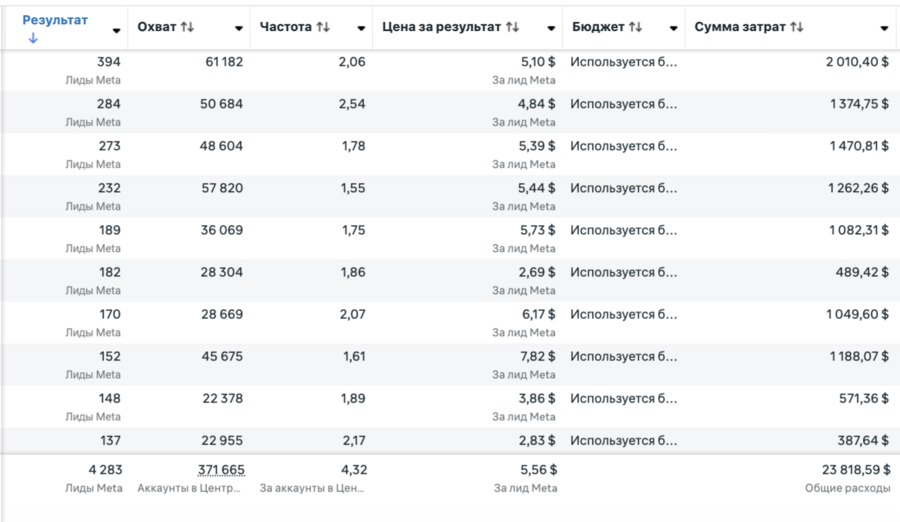Screen dimensions: 900x522
Task: Select the Результат column header label
Action: click(x=55, y=20)
